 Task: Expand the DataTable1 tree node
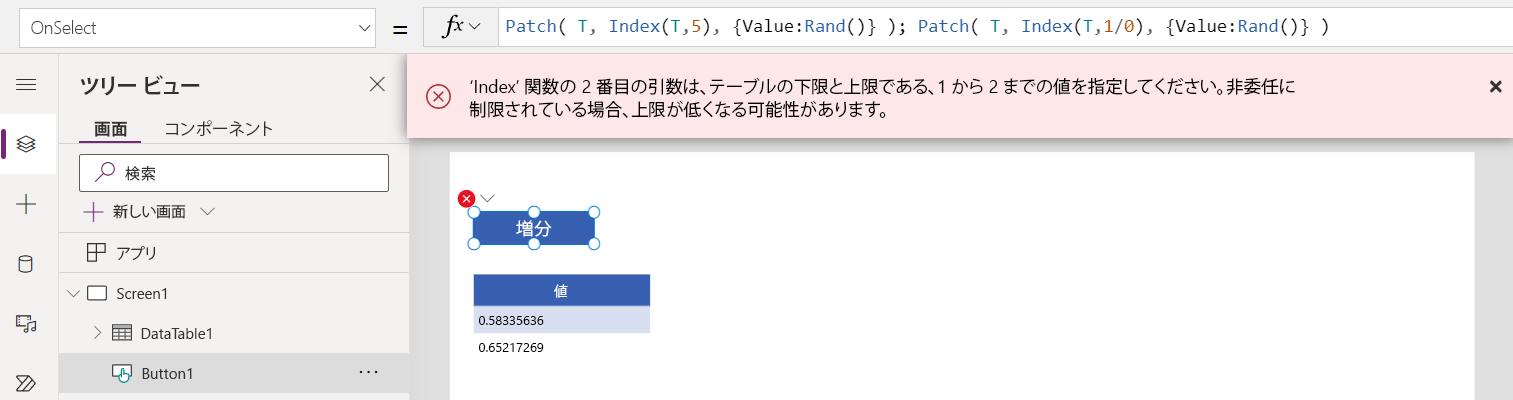point(97,333)
